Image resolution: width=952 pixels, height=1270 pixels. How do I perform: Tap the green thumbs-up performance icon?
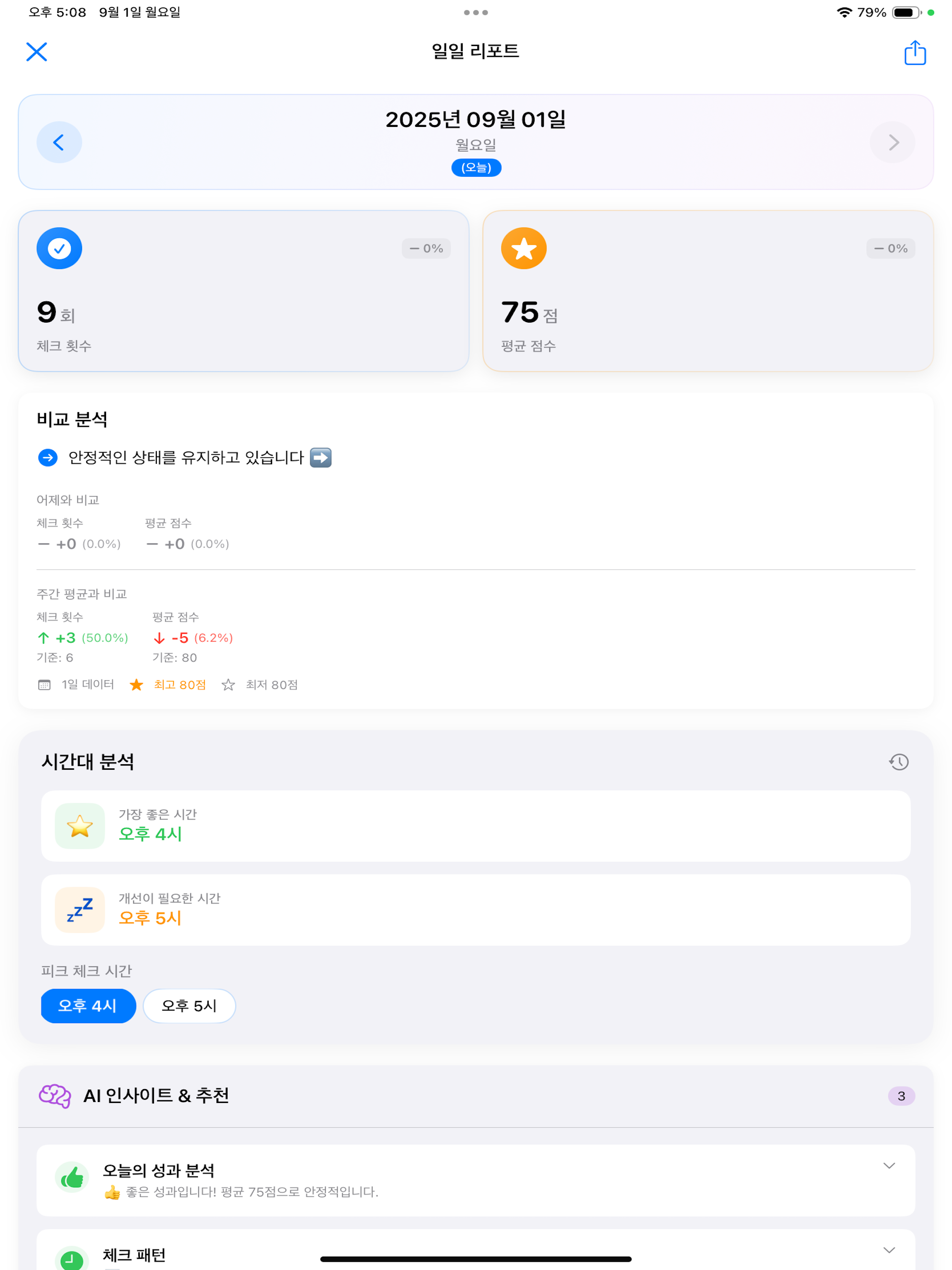click(x=72, y=1178)
